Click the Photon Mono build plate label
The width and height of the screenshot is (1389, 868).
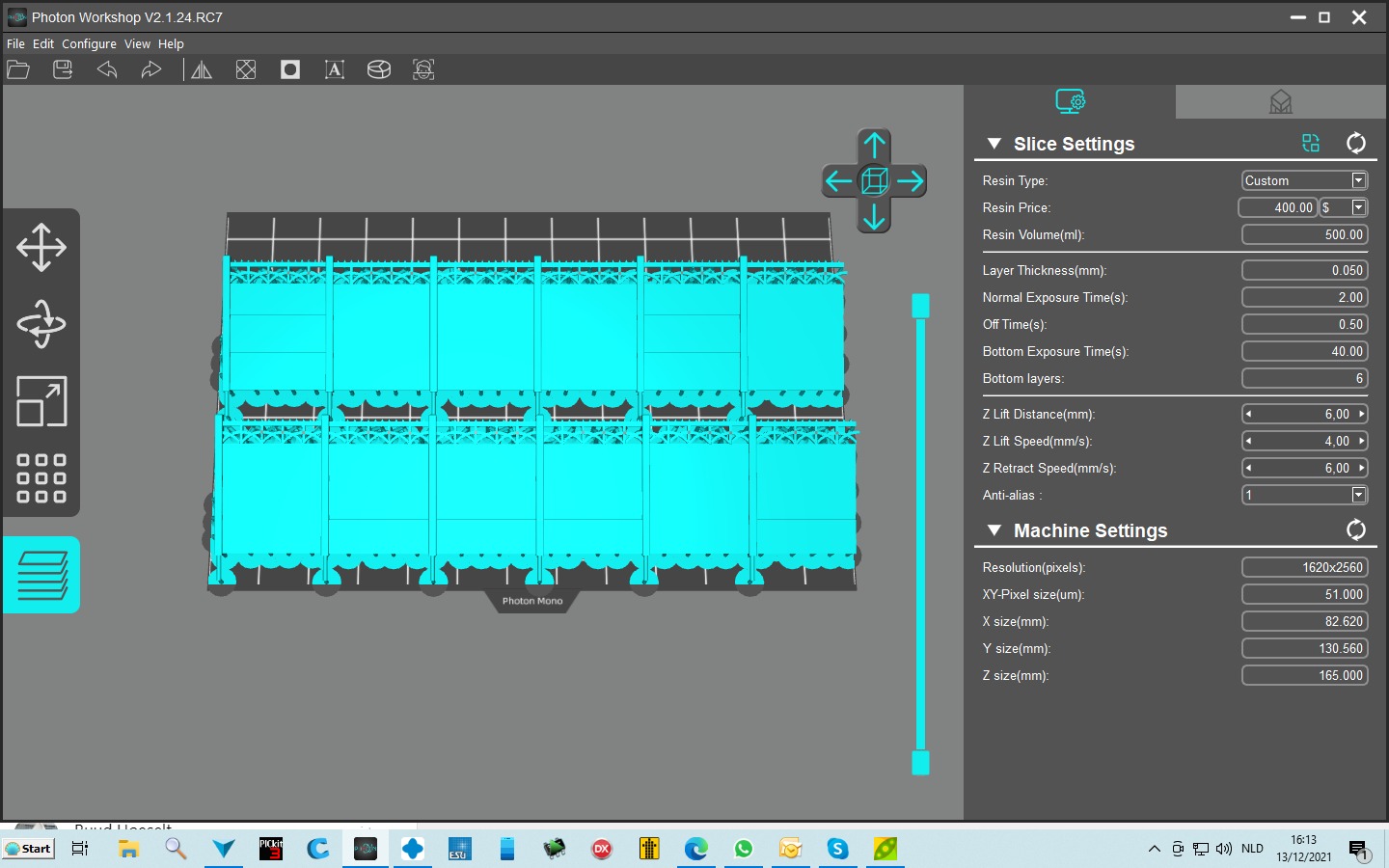tap(532, 601)
